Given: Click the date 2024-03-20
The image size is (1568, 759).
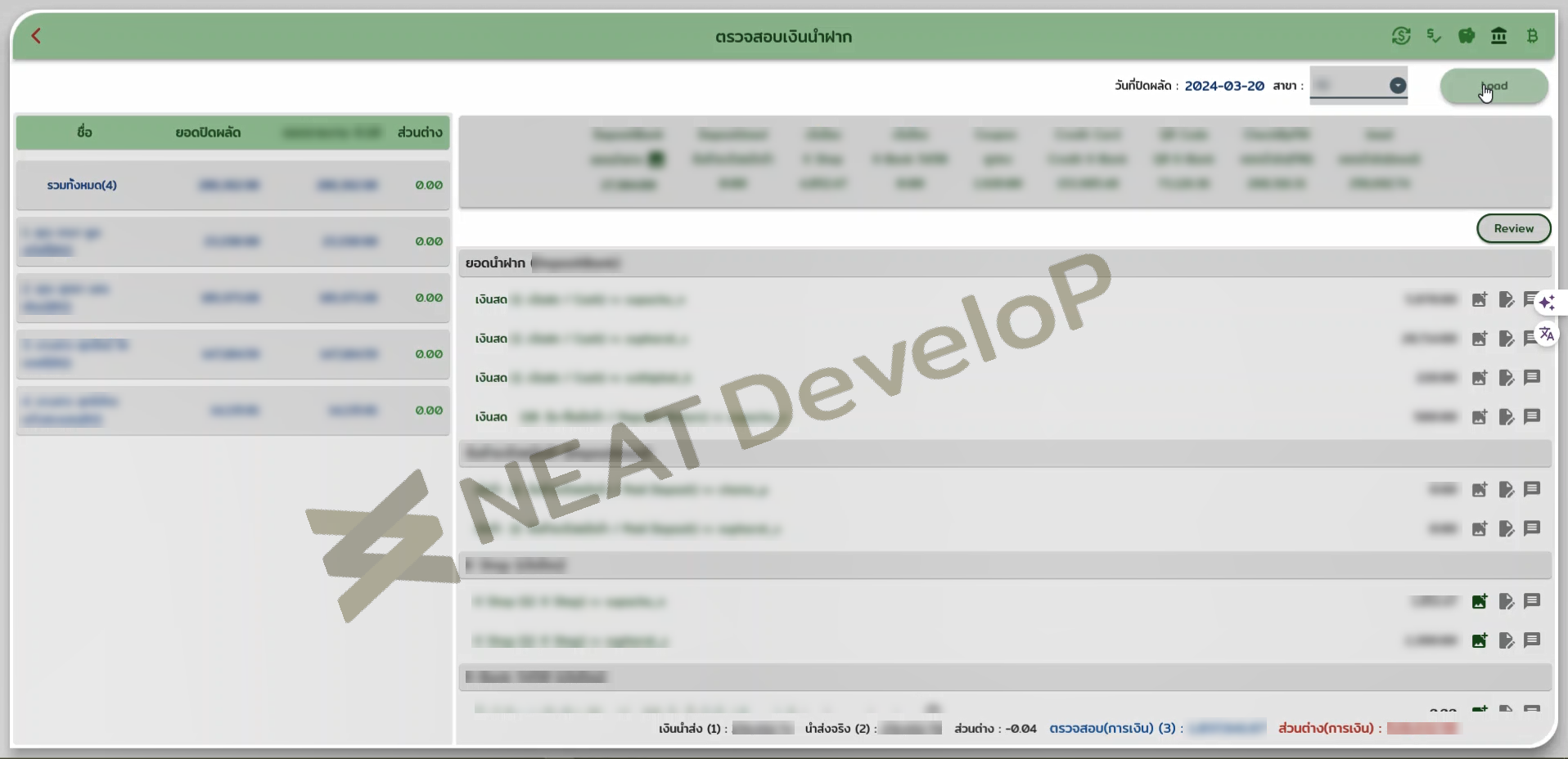Looking at the screenshot, I should [x=1224, y=86].
